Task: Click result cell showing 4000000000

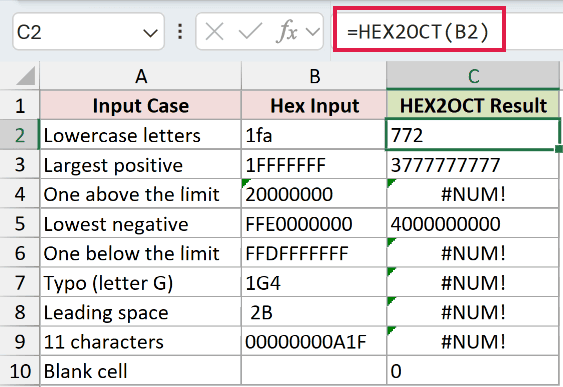Action: click(x=473, y=223)
